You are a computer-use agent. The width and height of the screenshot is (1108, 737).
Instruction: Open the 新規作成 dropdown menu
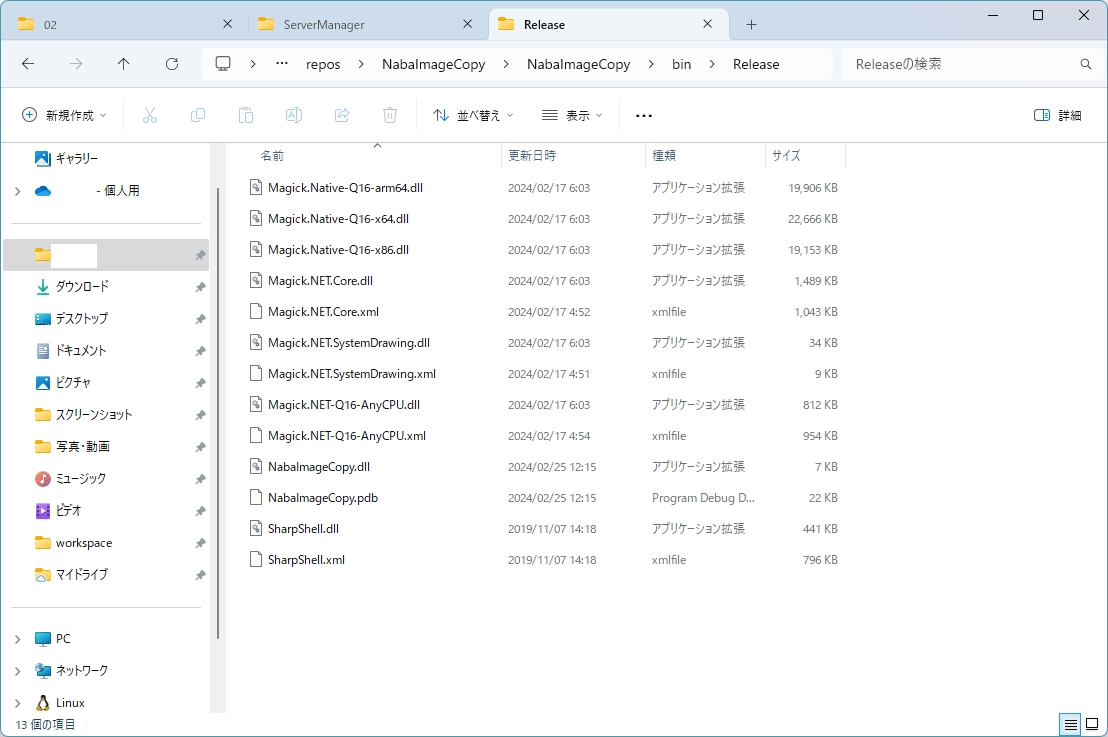point(64,115)
